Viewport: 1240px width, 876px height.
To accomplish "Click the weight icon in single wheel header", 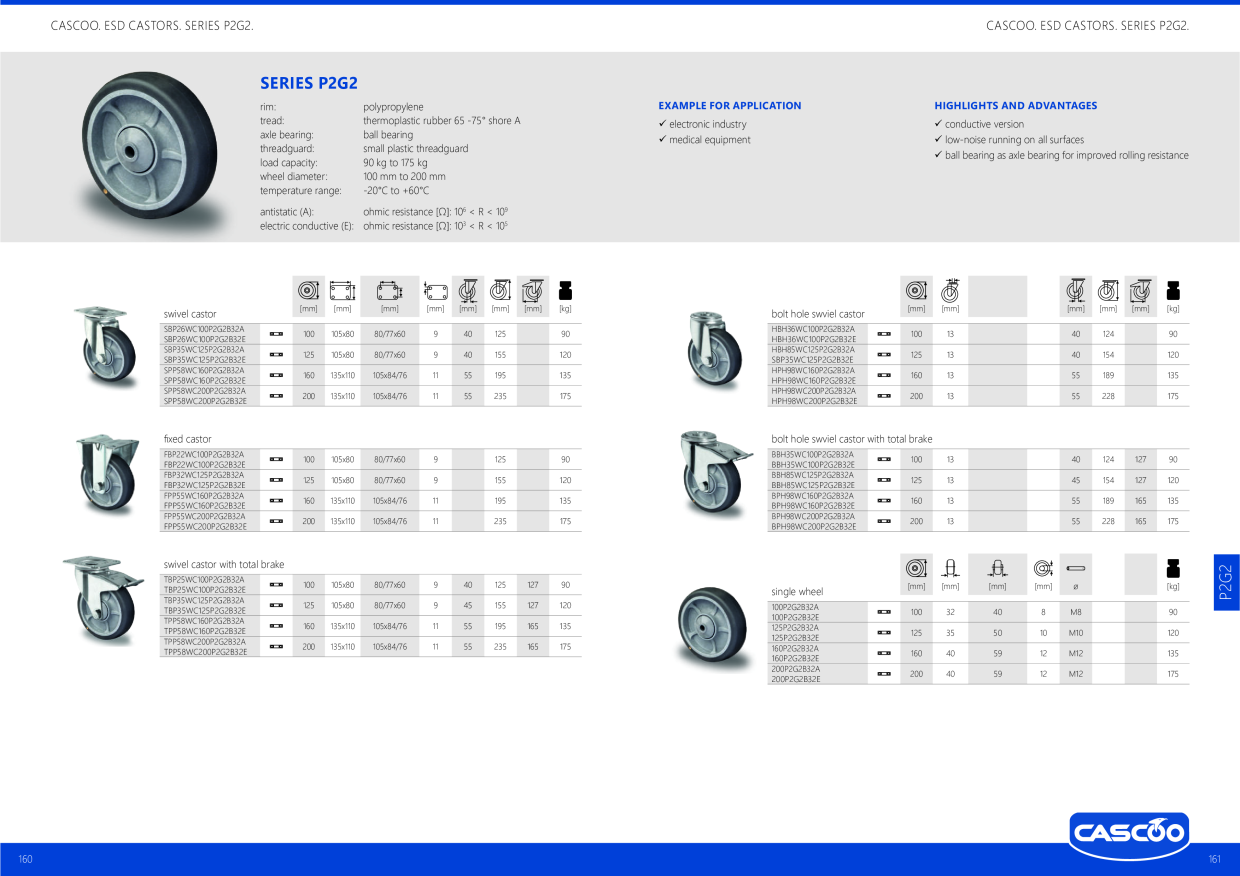I will pyautogui.click(x=1173, y=568).
